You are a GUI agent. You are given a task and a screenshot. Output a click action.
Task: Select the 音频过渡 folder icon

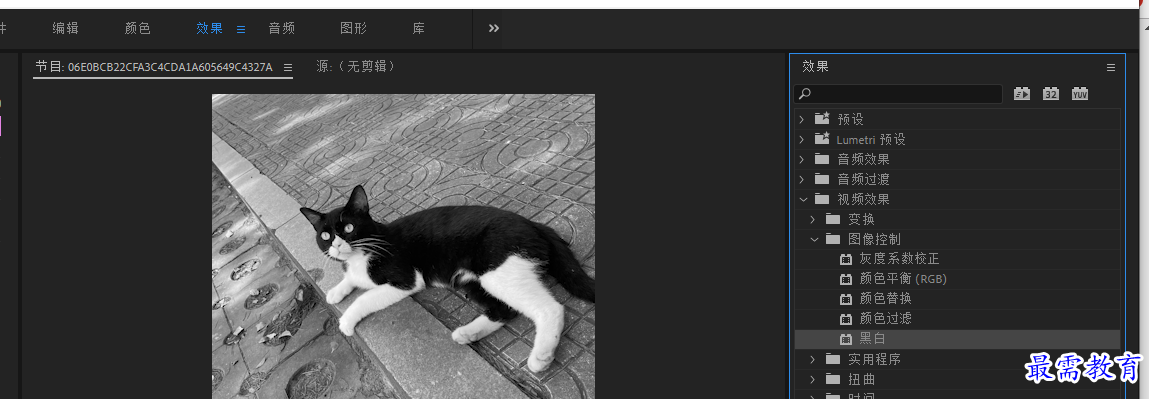[822, 179]
